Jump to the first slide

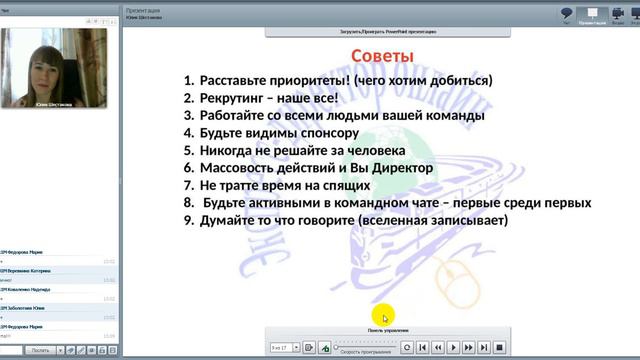422,348
